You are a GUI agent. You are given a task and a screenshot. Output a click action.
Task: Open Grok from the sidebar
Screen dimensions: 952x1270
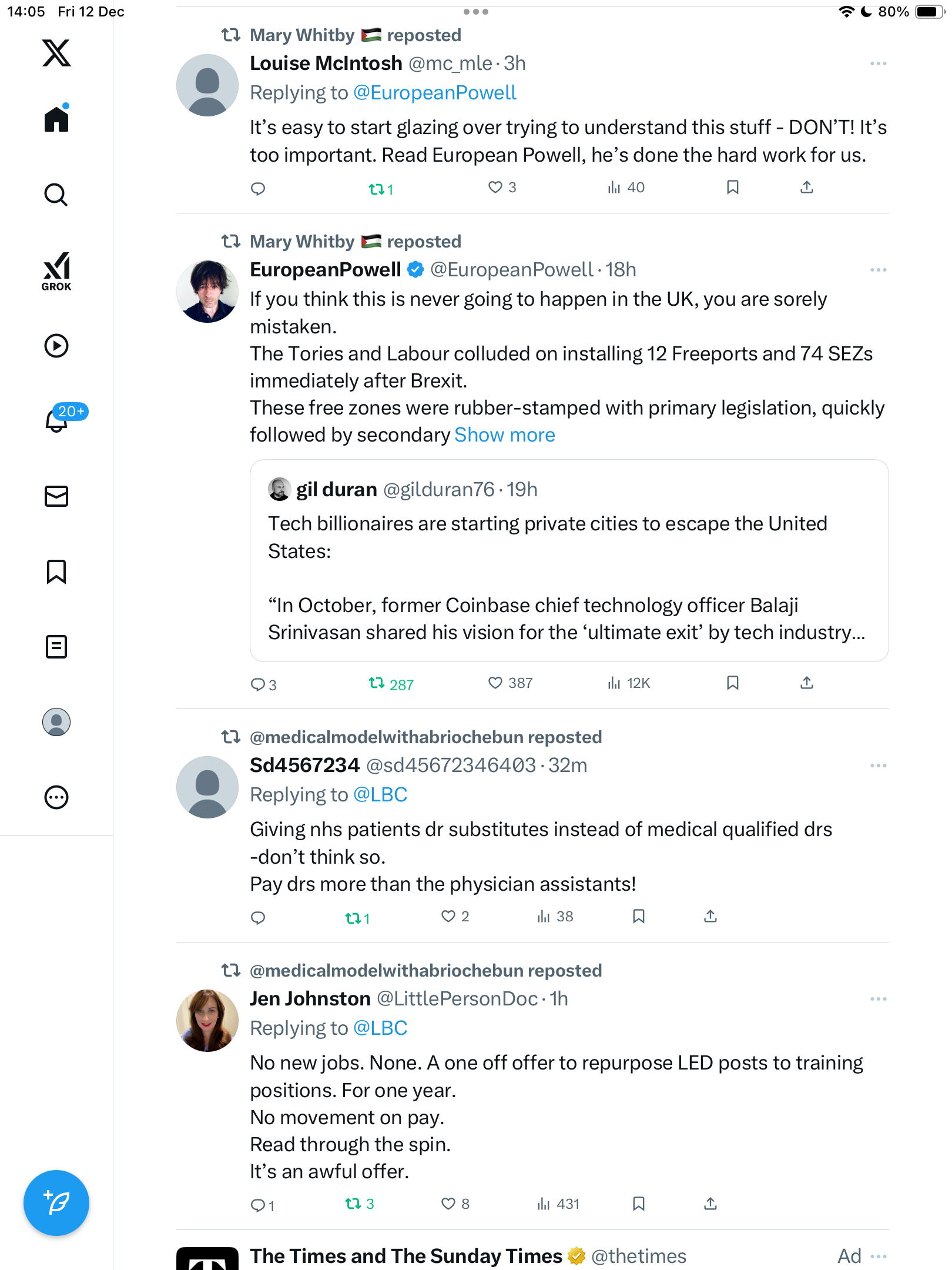[56, 271]
